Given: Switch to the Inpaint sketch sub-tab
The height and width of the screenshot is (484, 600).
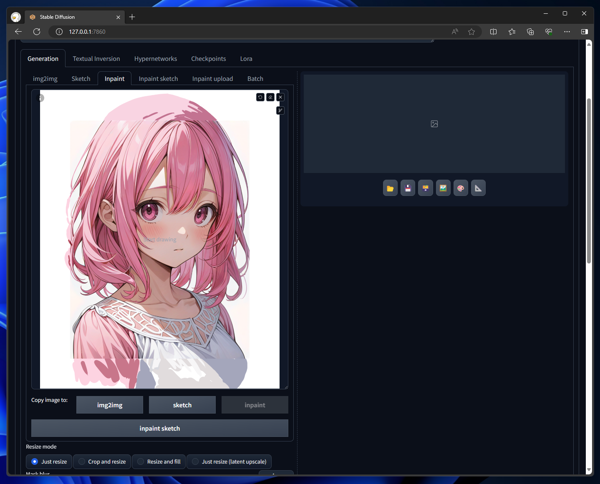Looking at the screenshot, I should [158, 78].
